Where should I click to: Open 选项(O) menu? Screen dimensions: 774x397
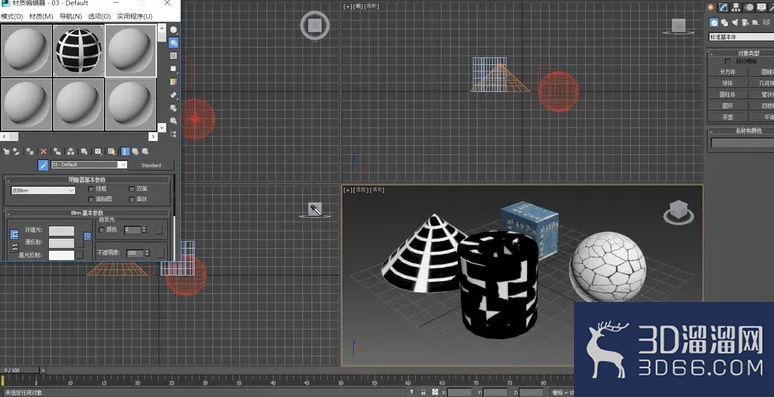pyautogui.click(x=99, y=16)
